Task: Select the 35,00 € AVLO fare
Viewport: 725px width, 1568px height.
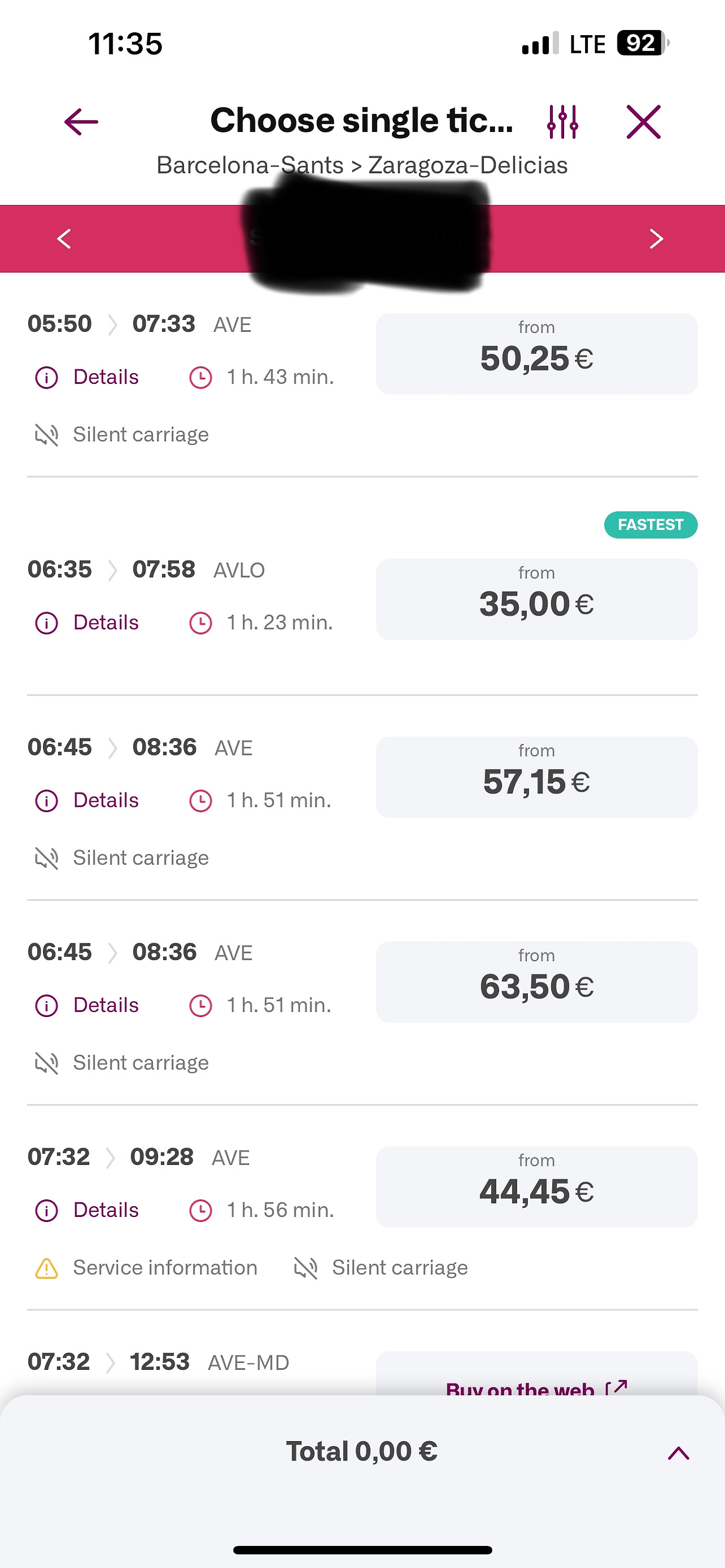Action: tap(536, 599)
